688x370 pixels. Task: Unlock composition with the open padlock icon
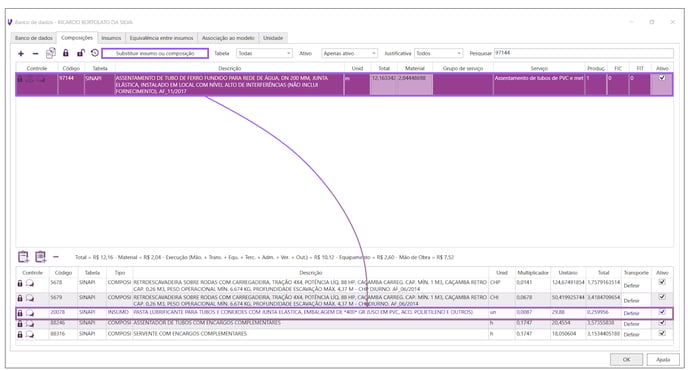tap(80, 53)
